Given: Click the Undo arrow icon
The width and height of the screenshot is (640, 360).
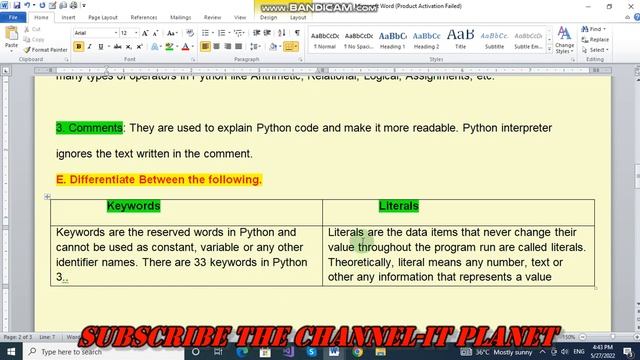Looking at the screenshot, I should [x=27, y=5].
